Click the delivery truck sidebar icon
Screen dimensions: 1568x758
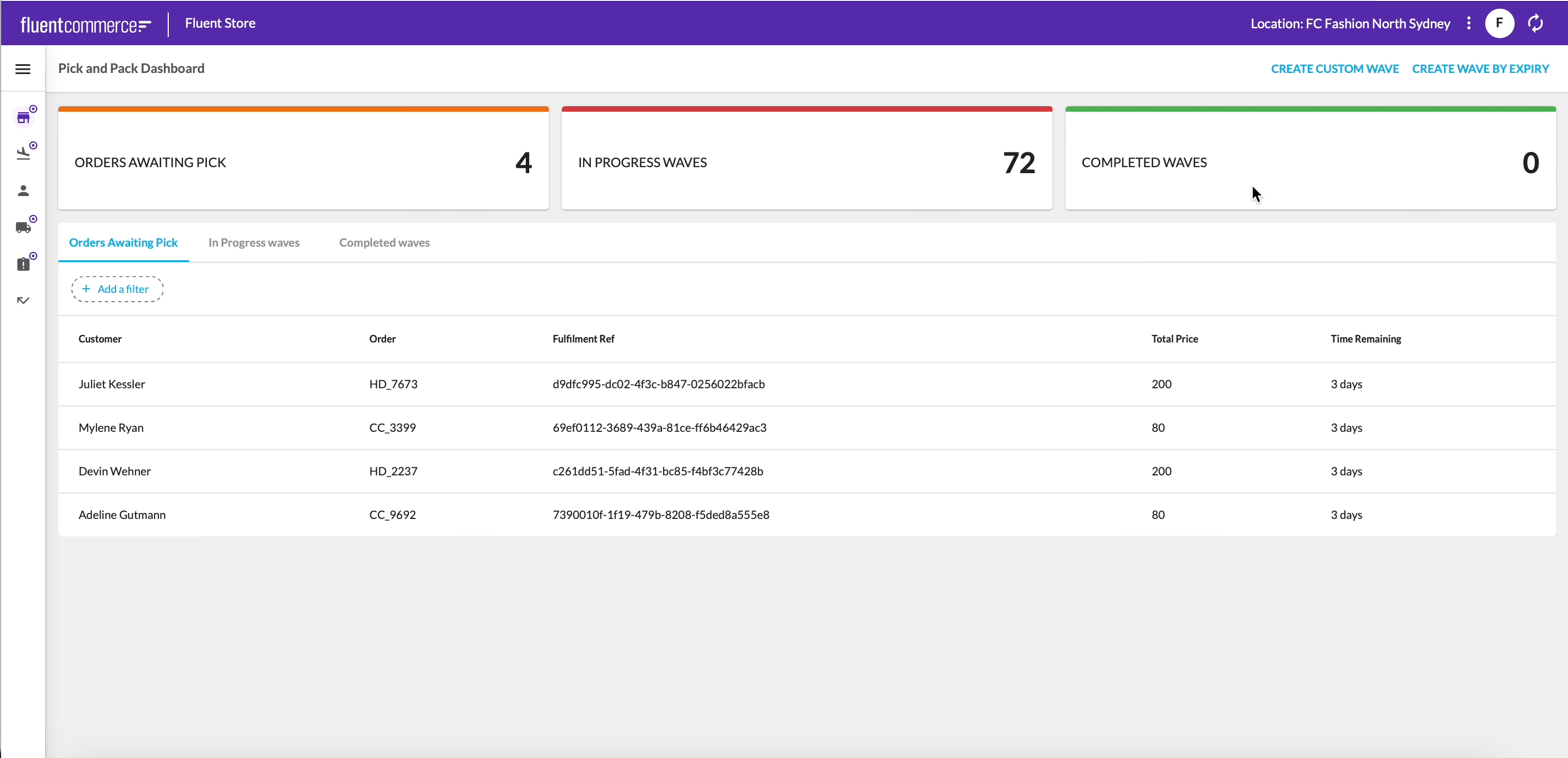(23, 227)
